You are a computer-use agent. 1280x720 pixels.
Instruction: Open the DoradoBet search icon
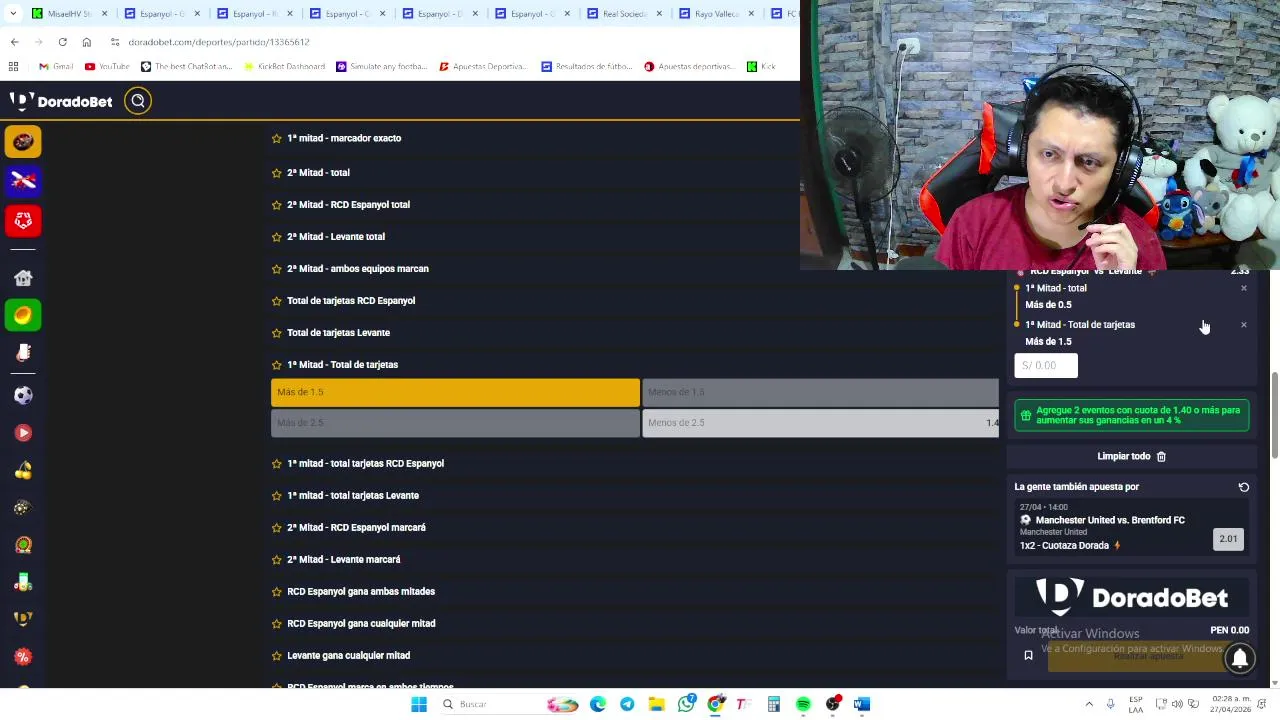click(x=138, y=101)
